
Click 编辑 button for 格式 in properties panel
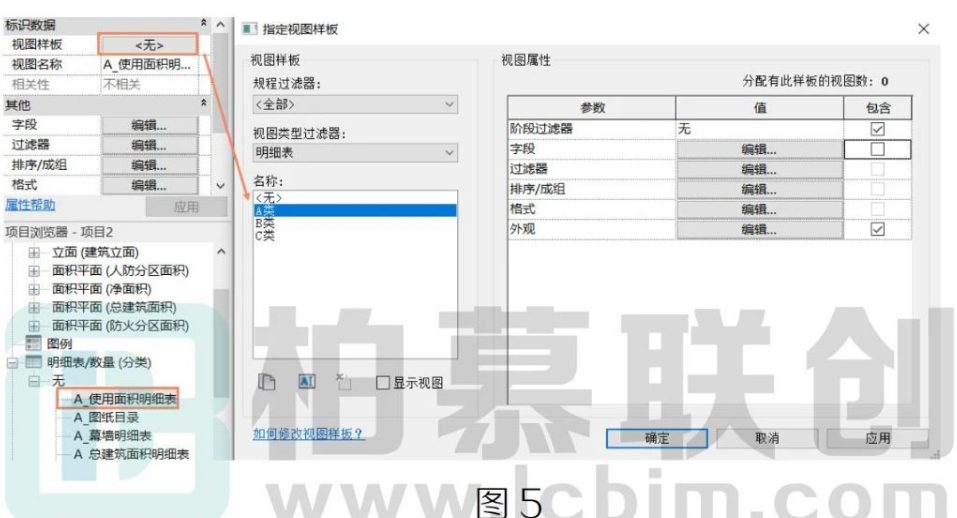pos(150,185)
